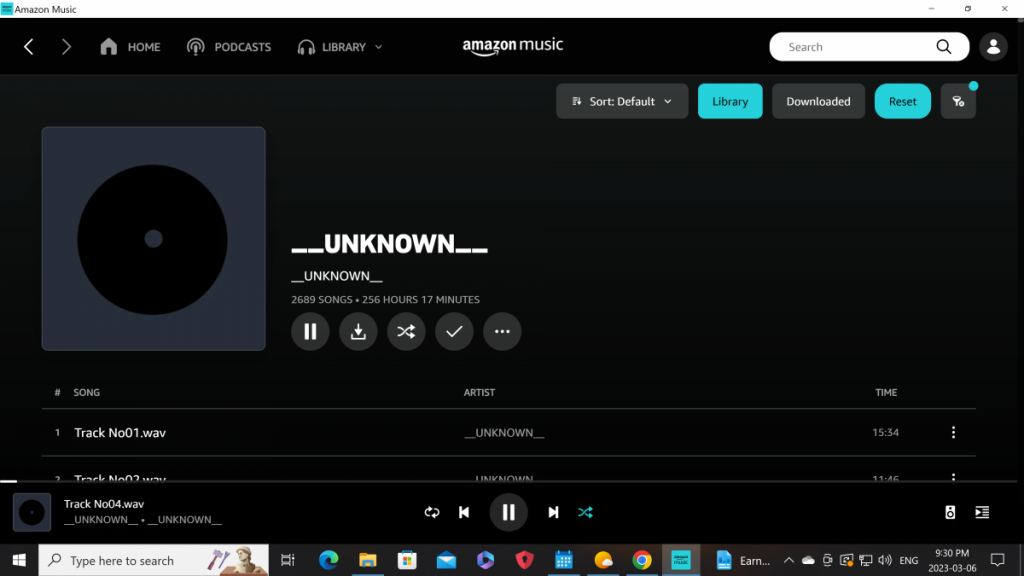
Task: Click the Amazon Music taskbar icon
Action: [x=681, y=560]
